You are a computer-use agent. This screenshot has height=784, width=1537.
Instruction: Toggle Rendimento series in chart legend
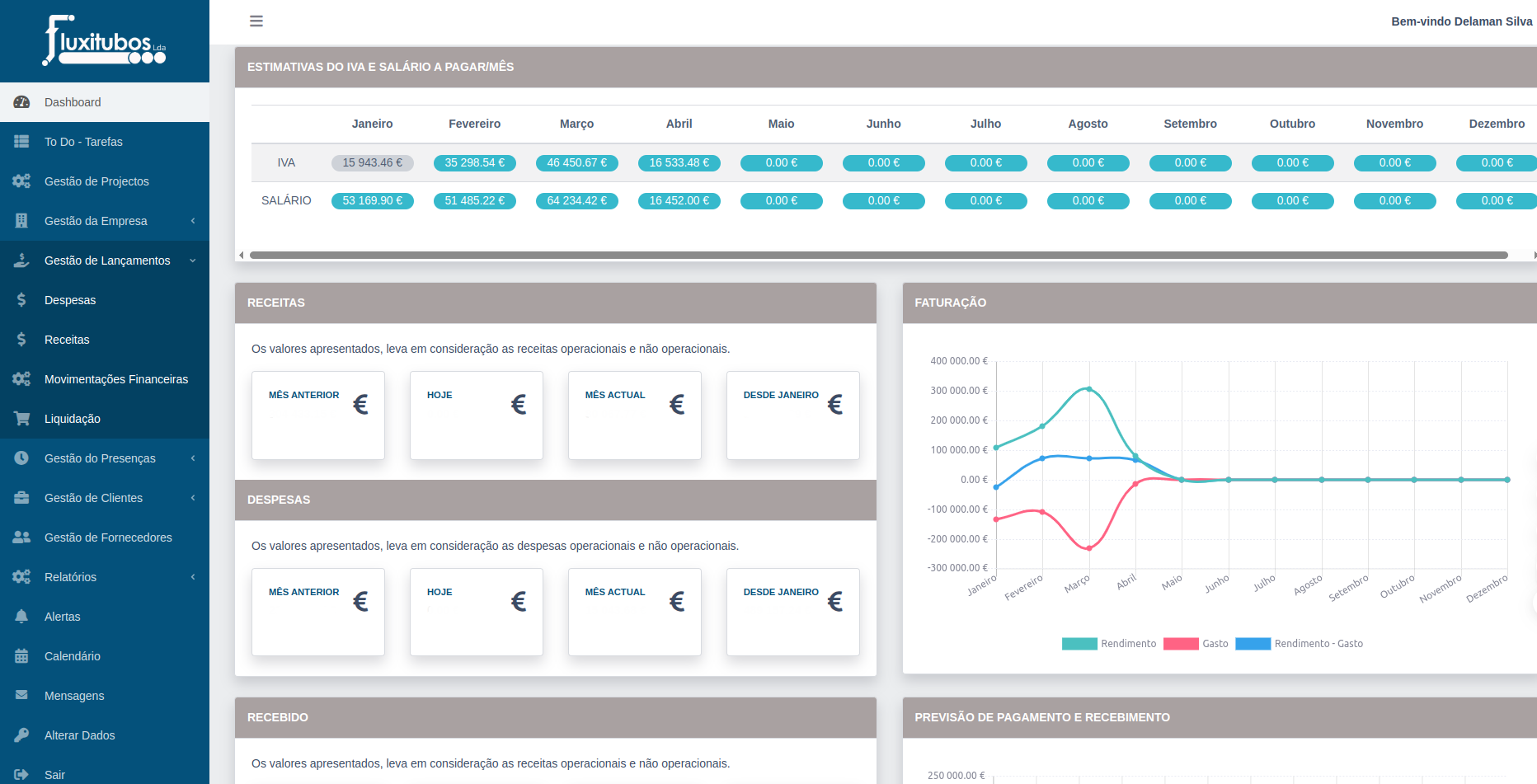(x=1109, y=644)
